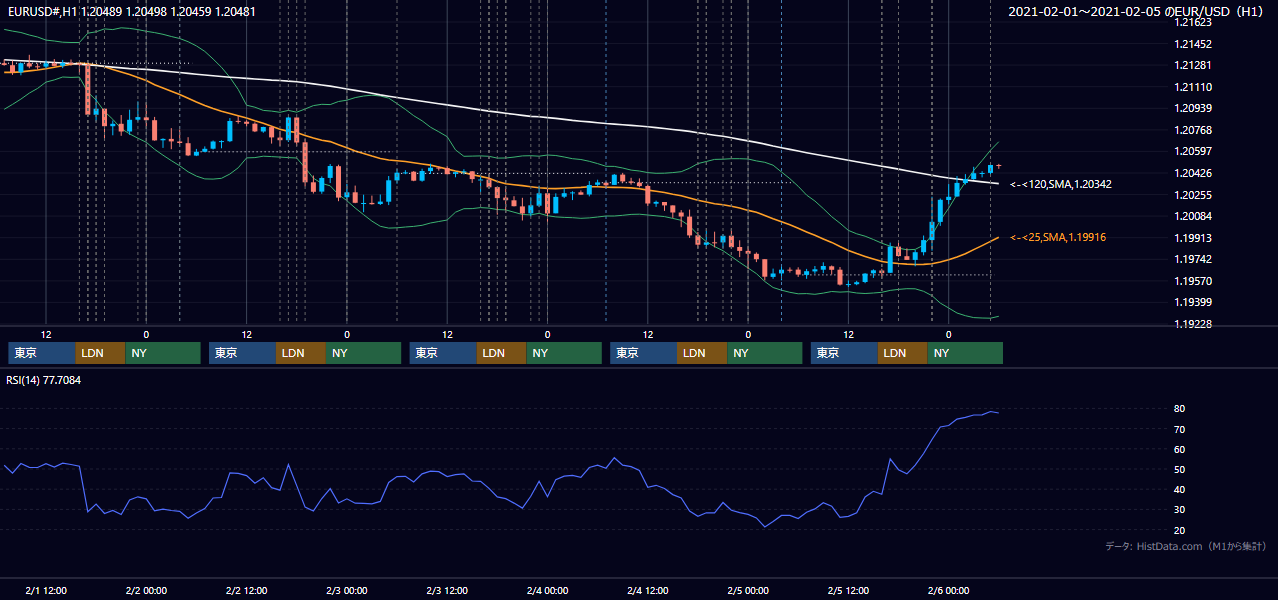Screen dimensions: 1278x600
Task: Click the 2/2 00:00 time axis label
Action: pos(146,590)
